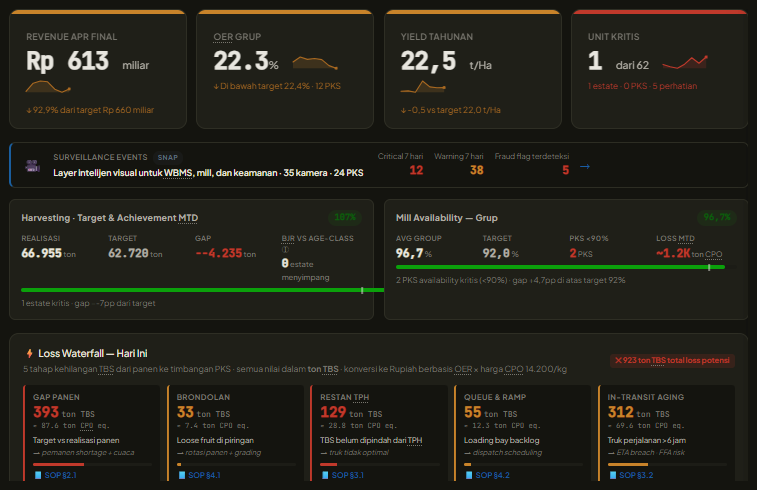Click '92,9% dari target Rp 660 miliar'
This screenshot has height=490, width=757.
(90, 110)
